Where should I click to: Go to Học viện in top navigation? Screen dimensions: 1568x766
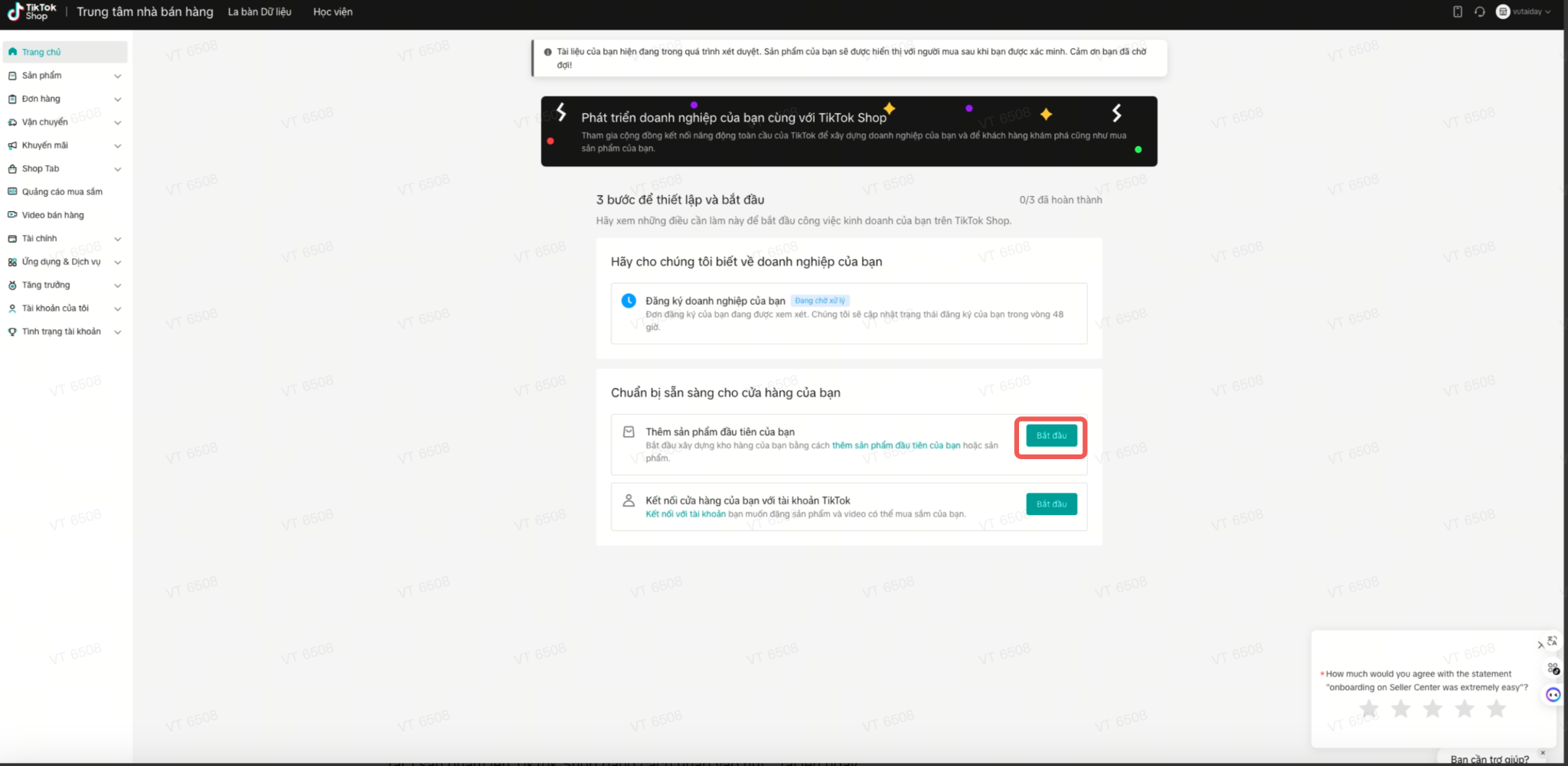point(332,11)
